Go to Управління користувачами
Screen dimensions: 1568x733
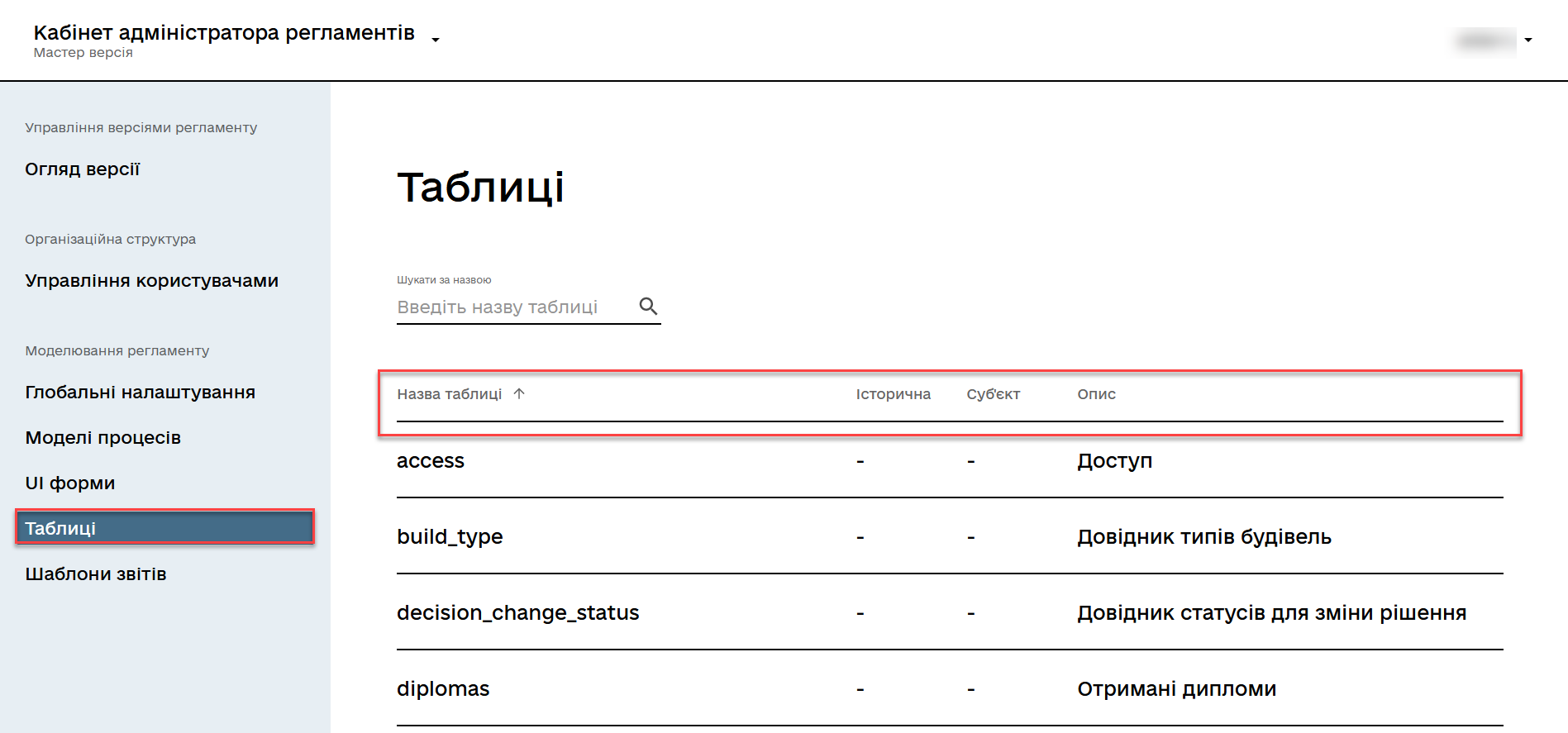[x=152, y=280]
